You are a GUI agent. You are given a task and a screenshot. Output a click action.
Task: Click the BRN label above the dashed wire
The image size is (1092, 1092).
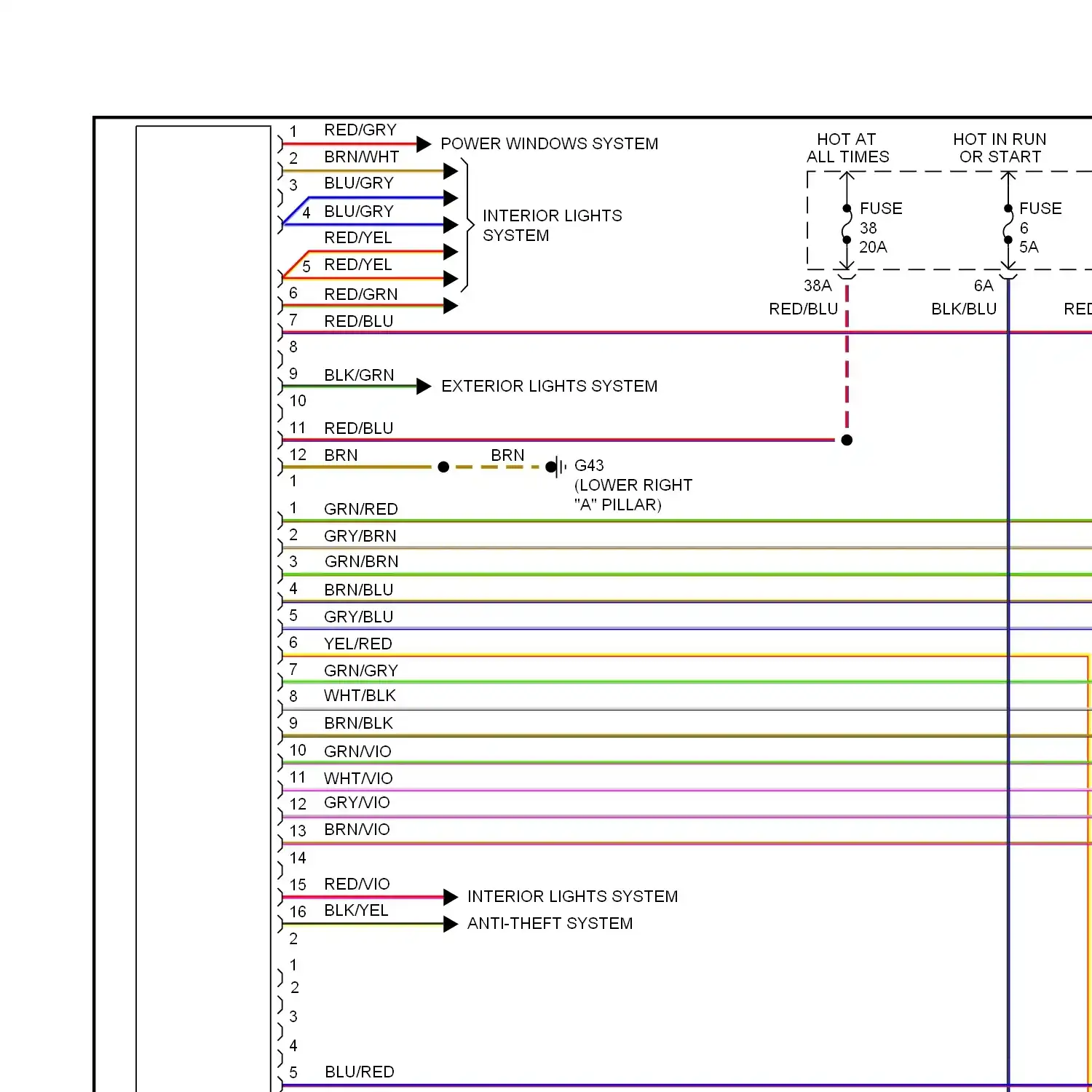pyautogui.click(x=507, y=455)
